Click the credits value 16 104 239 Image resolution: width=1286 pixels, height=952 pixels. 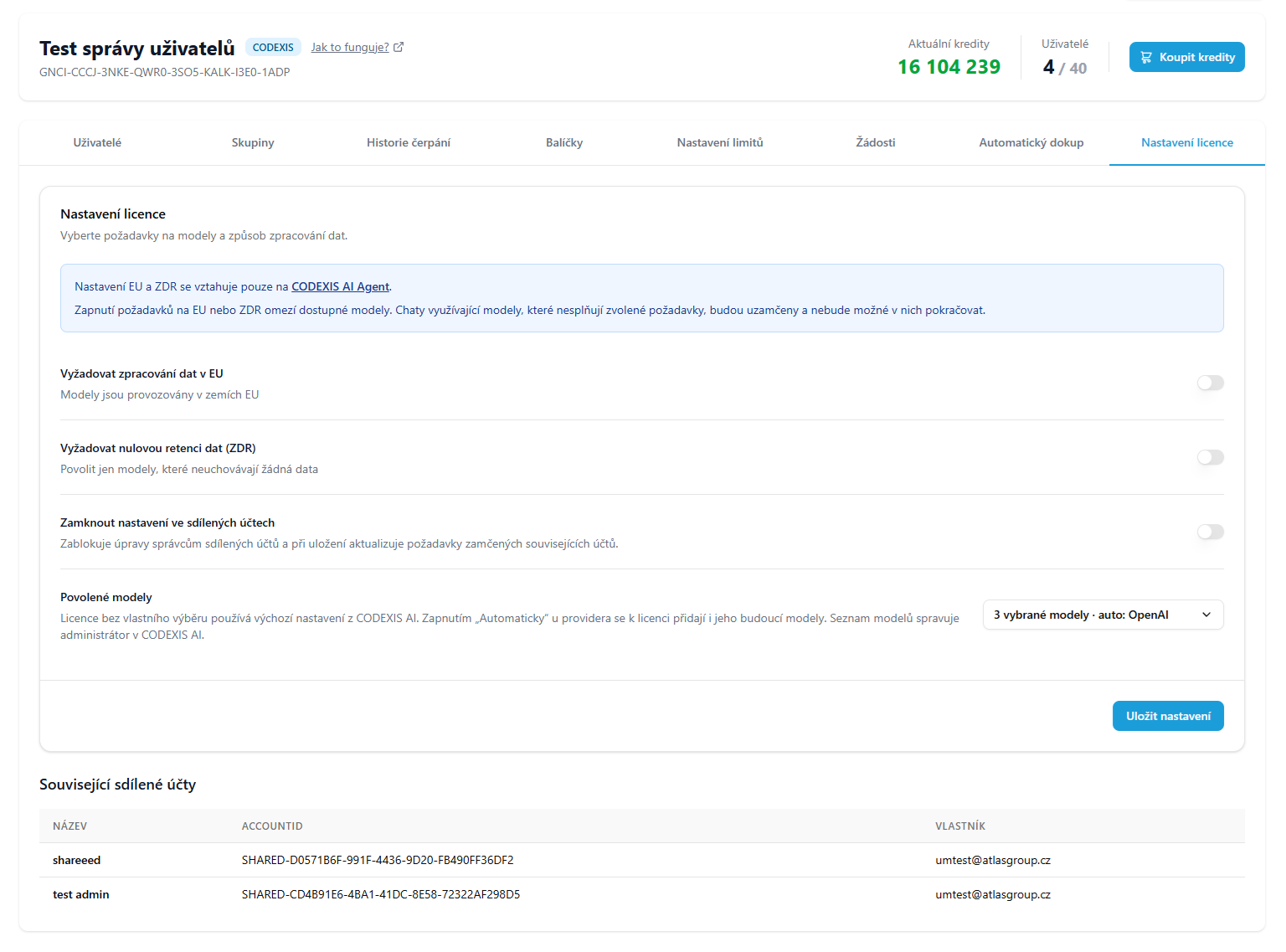point(949,67)
